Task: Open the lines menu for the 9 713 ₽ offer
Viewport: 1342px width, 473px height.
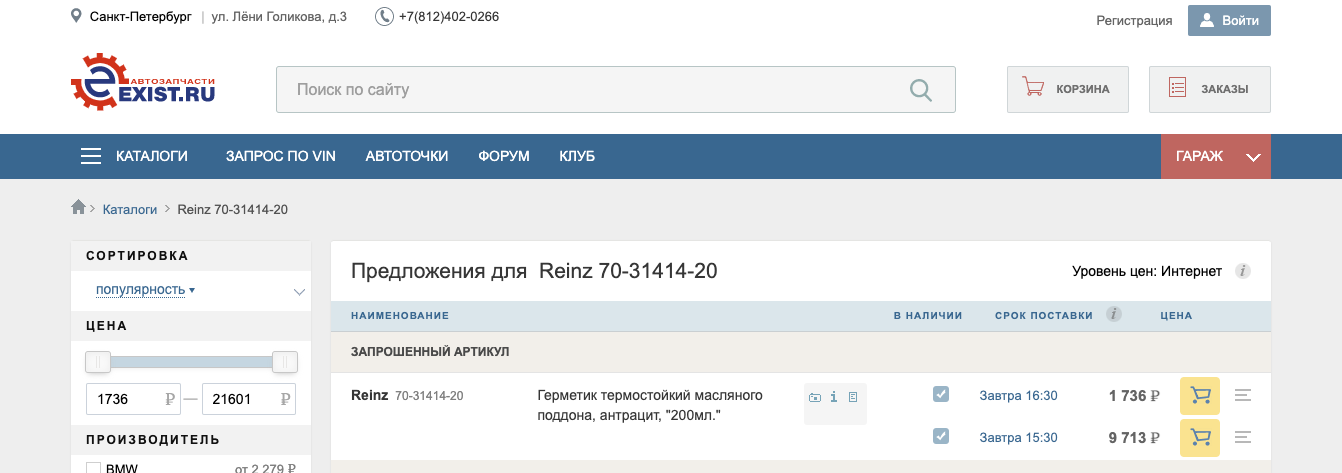Action: point(1243,437)
